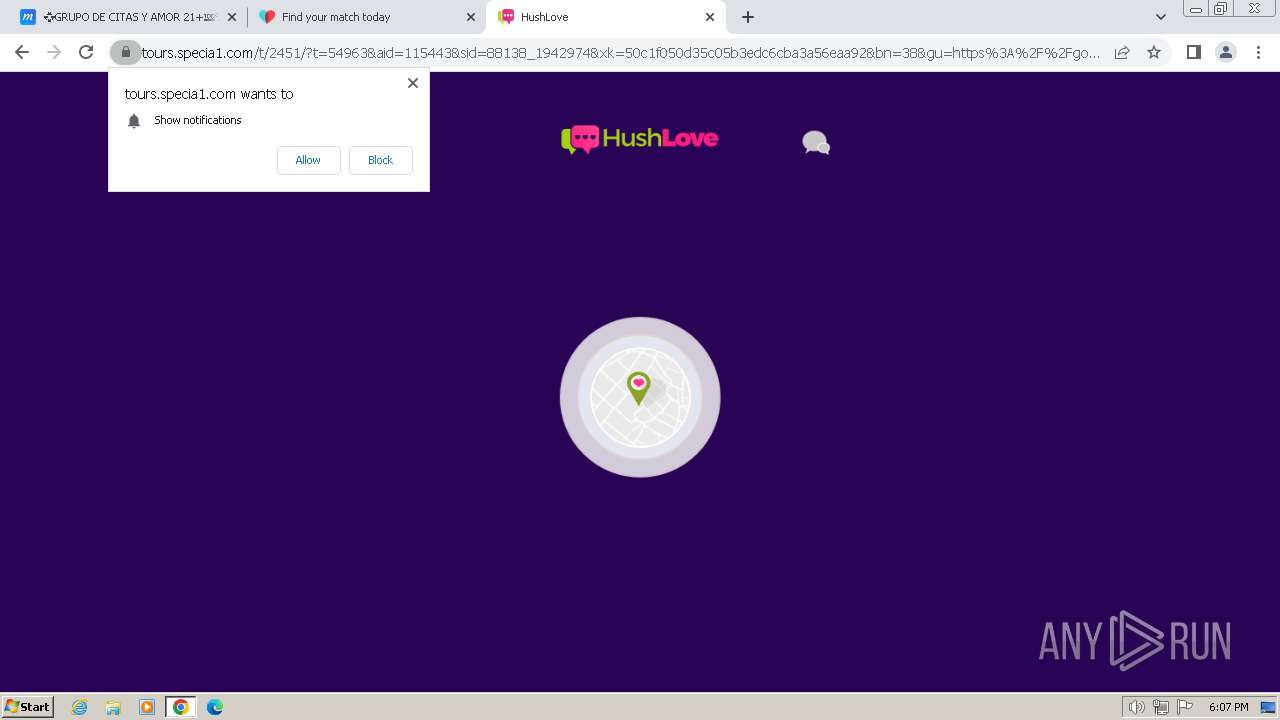Go forward to next page
Screen dimensions: 1280x720
pos(54,52)
